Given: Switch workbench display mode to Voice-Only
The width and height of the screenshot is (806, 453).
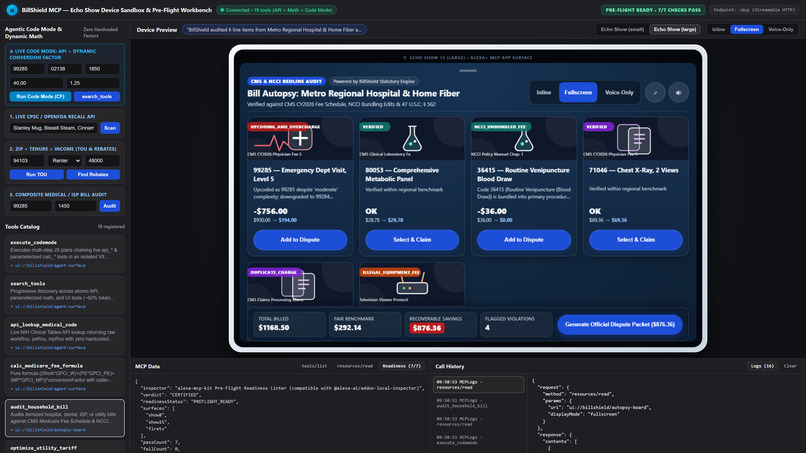Looking at the screenshot, I should click(x=780, y=29).
